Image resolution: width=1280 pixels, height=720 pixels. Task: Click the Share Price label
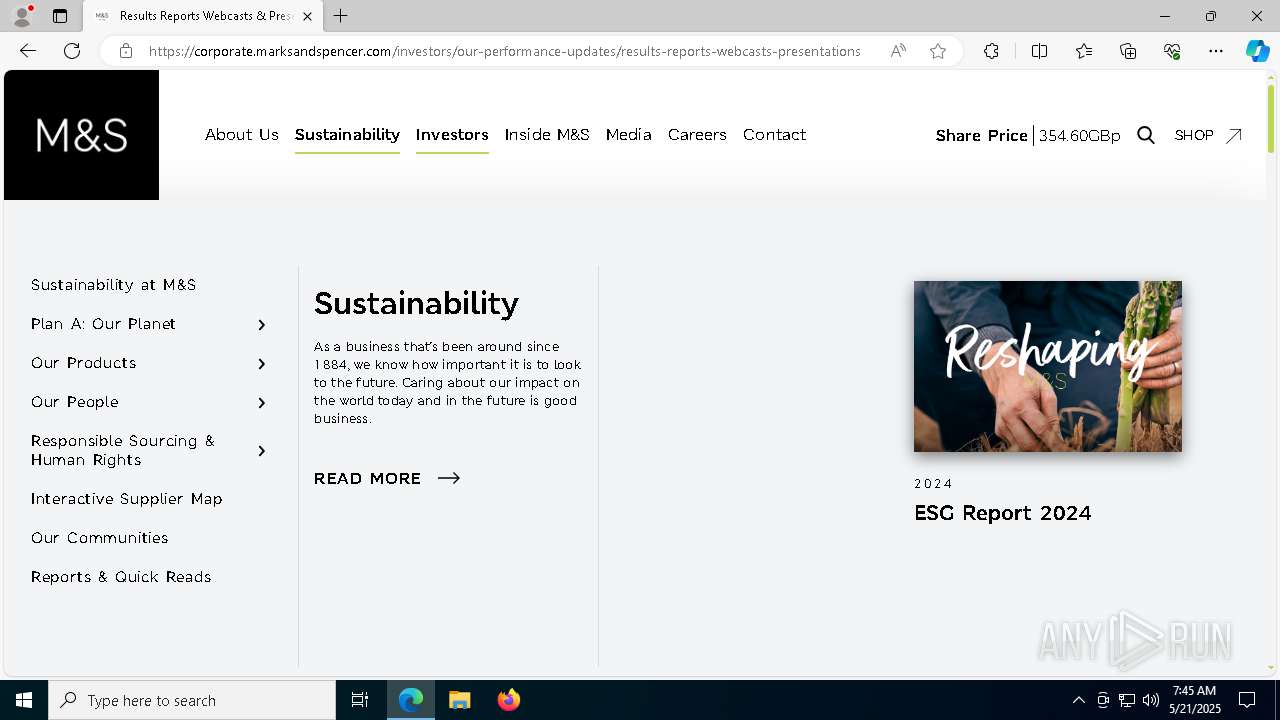pos(981,135)
